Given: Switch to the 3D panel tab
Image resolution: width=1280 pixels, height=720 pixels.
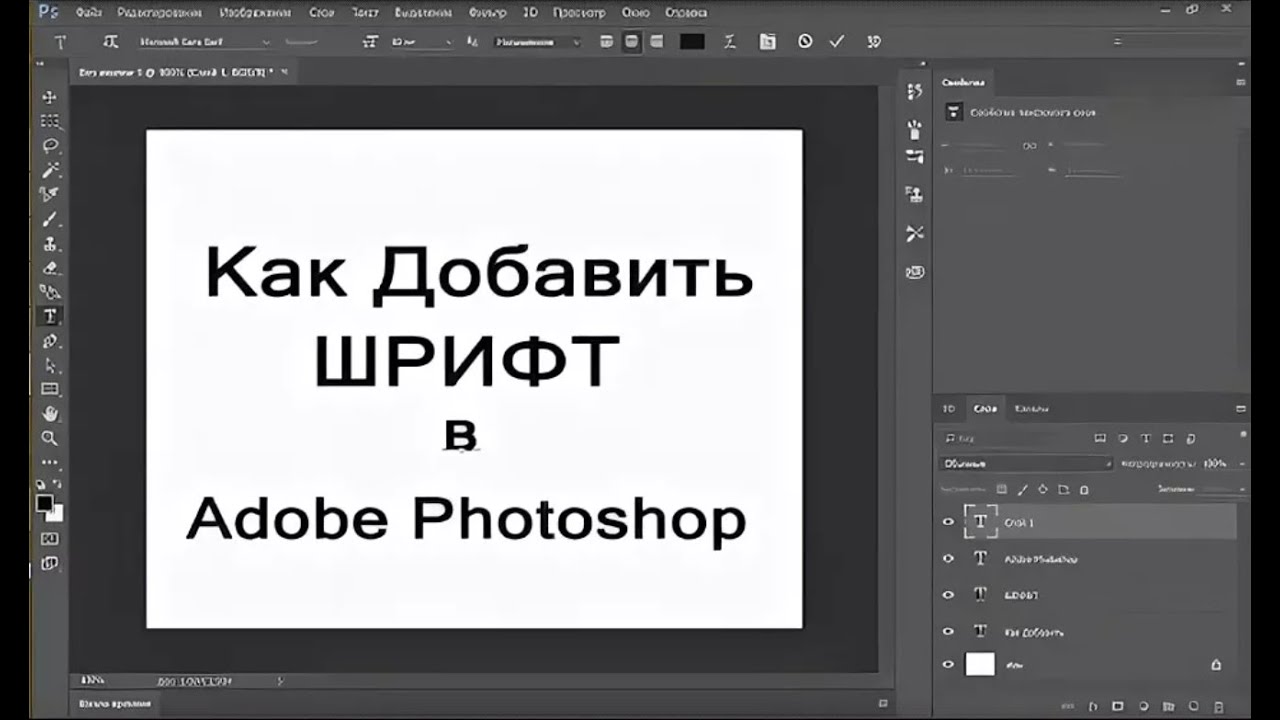Looking at the screenshot, I should tap(949, 409).
